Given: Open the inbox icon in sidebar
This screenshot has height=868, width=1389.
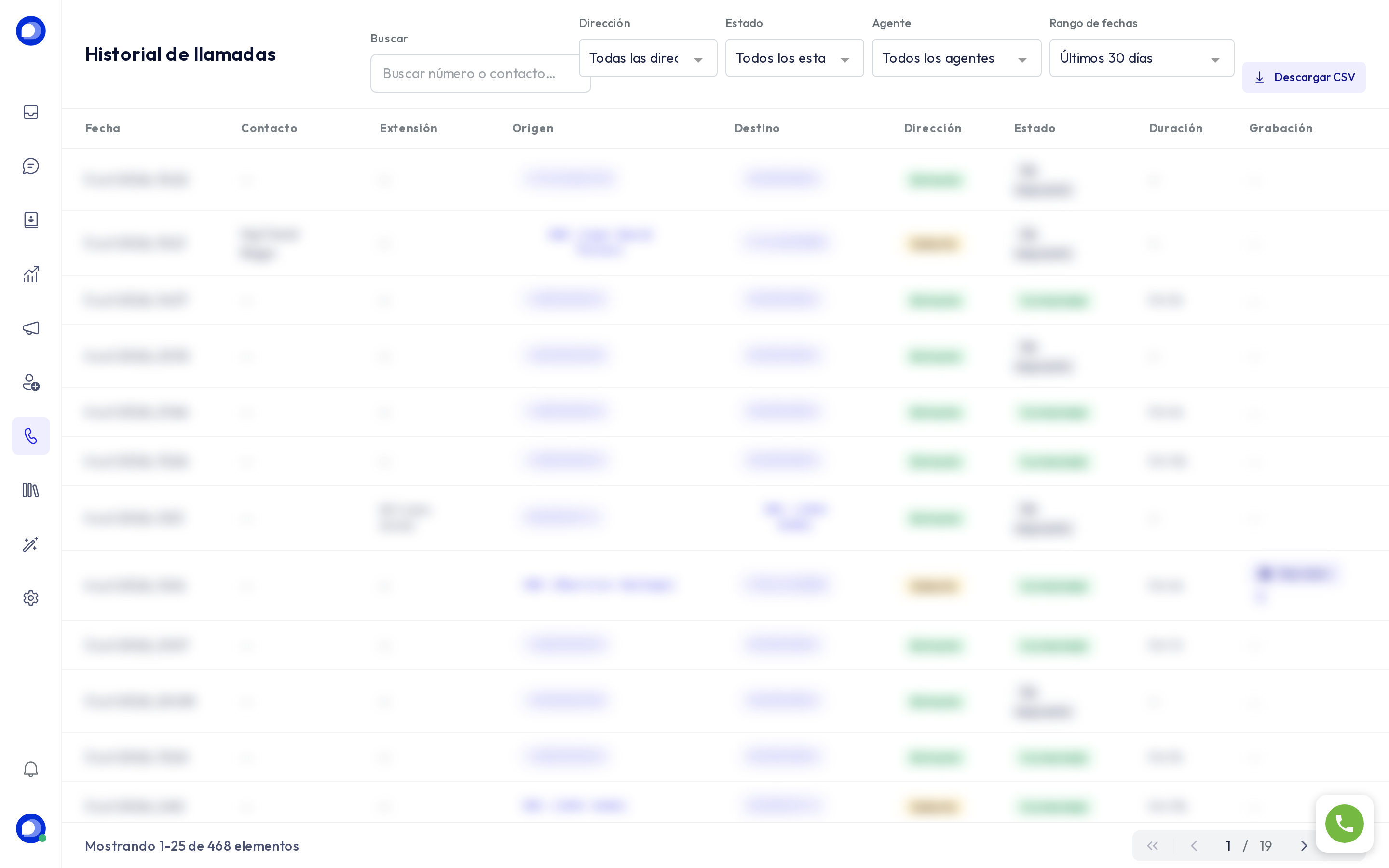Looking at the screenshot, I should click(30, 112).
